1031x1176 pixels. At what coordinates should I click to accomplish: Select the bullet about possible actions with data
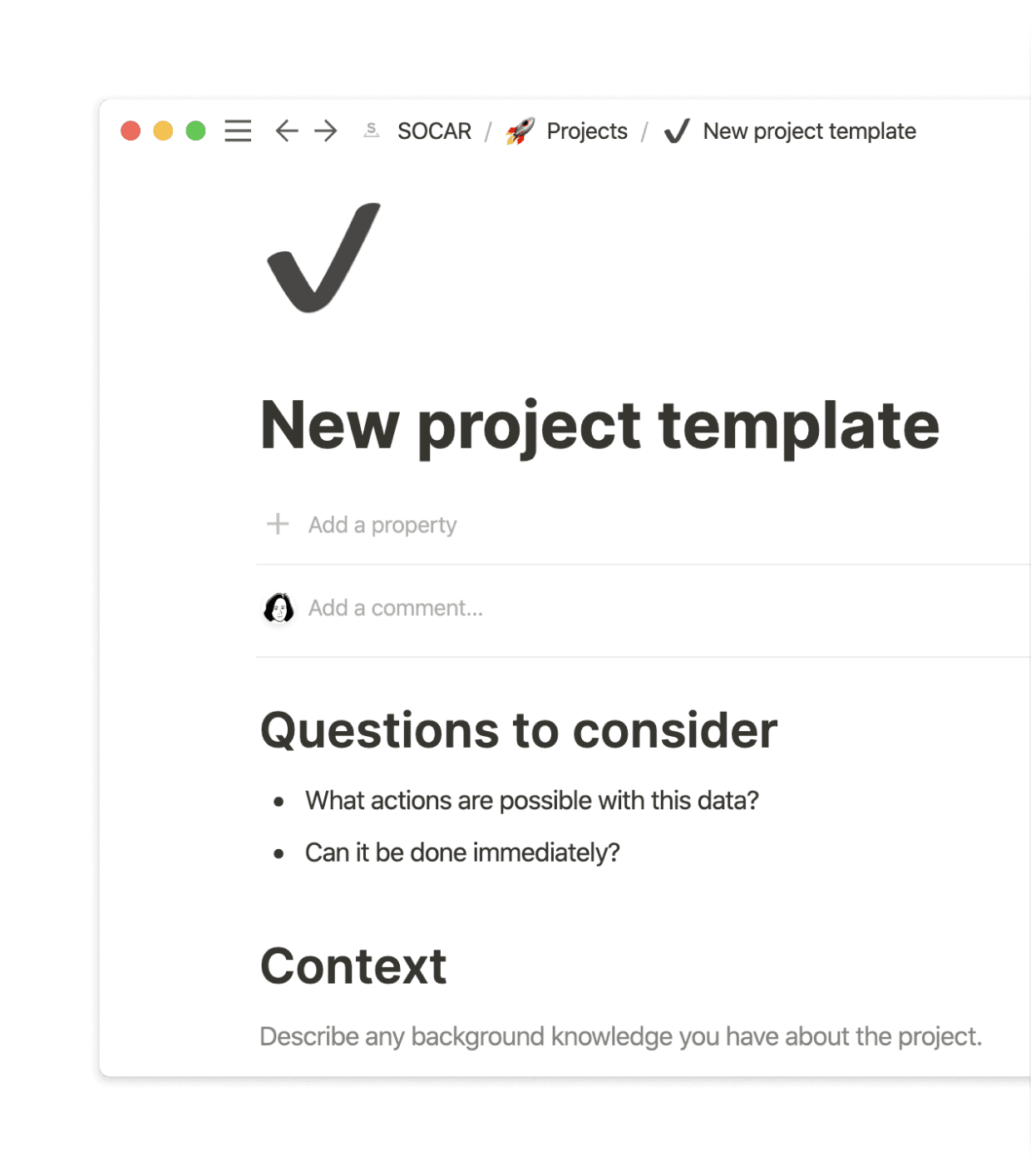532,800
